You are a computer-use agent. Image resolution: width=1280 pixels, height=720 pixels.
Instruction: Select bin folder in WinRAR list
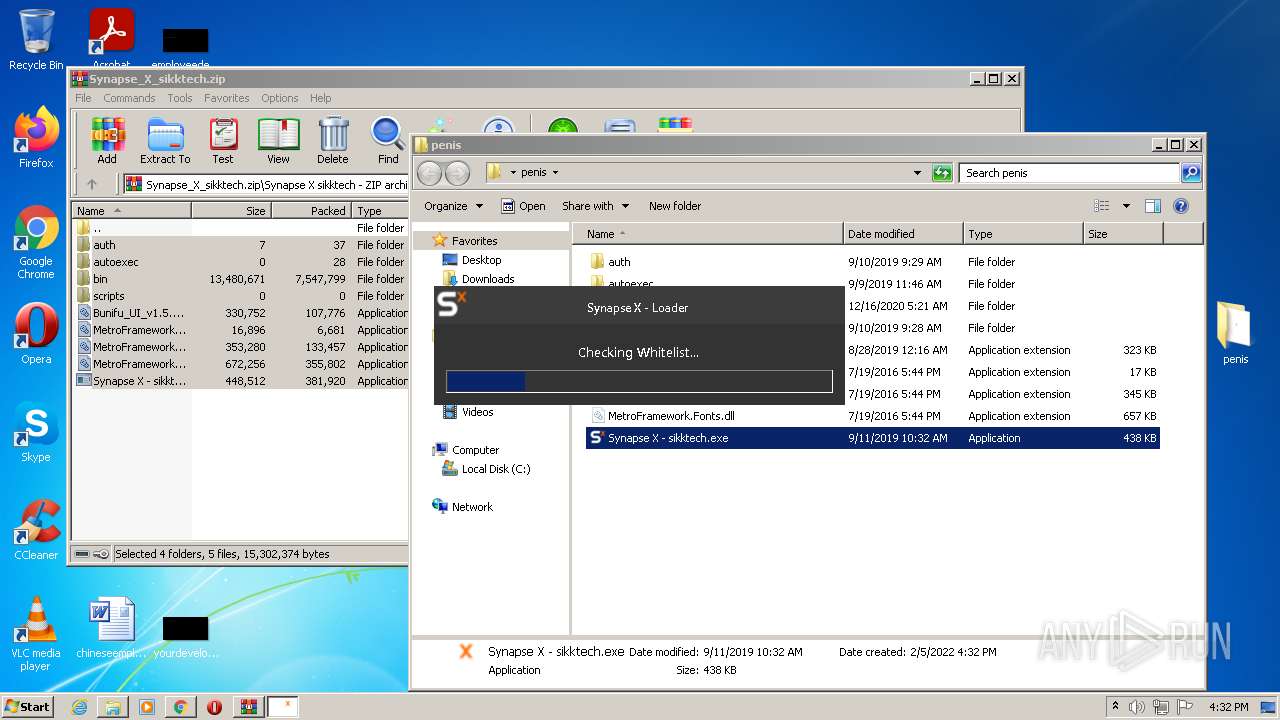pos(240,279)
